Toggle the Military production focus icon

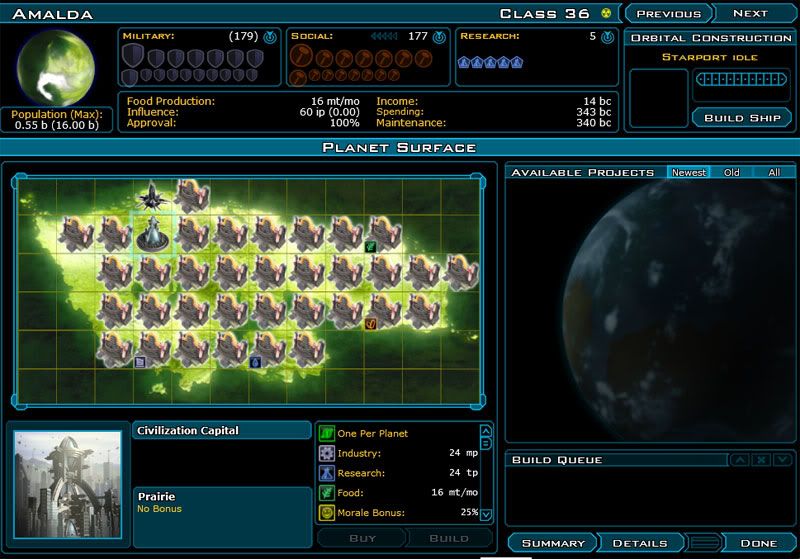click(270, 37)
